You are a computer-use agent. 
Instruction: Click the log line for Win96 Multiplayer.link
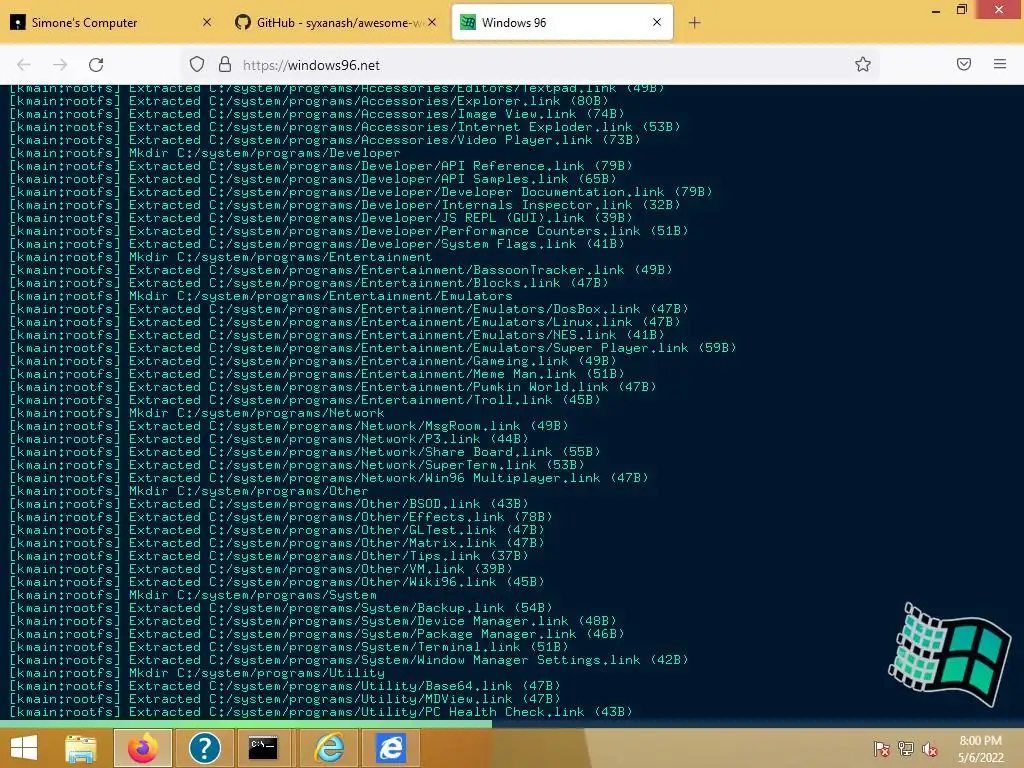point(328,478)
